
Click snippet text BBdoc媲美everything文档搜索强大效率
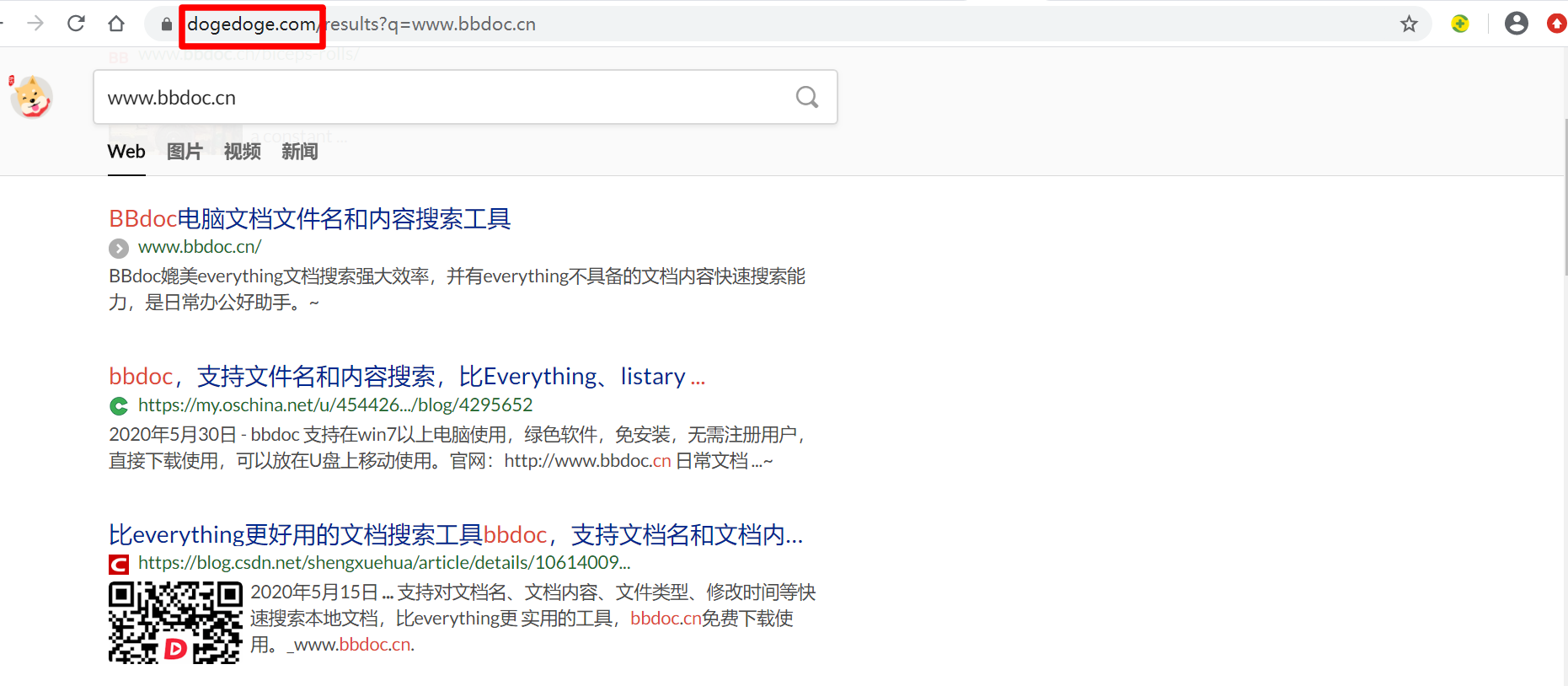(270, 276)
